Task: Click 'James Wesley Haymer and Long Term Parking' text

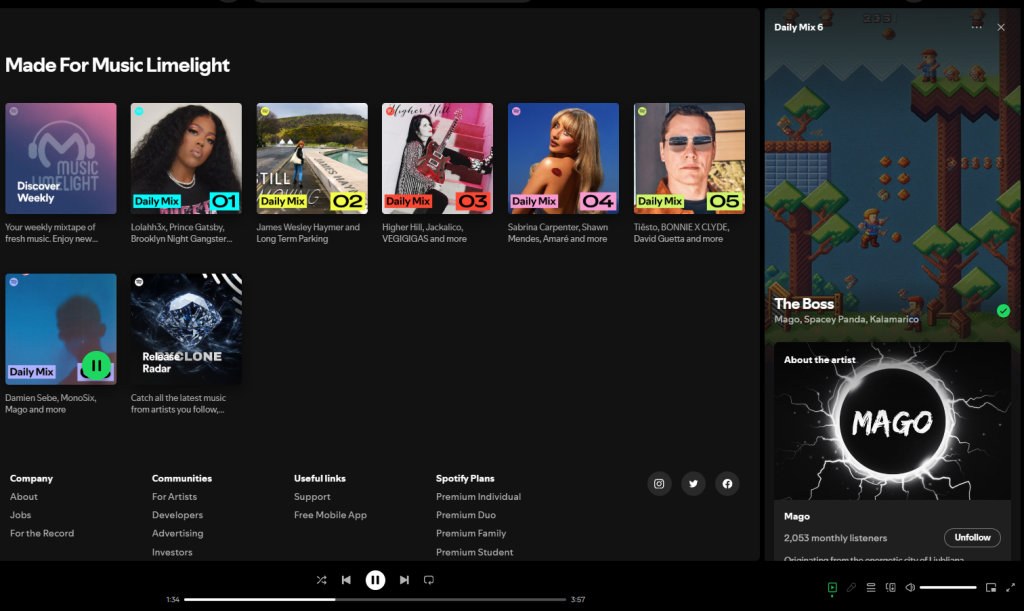Action: click(x=308, y=233)
